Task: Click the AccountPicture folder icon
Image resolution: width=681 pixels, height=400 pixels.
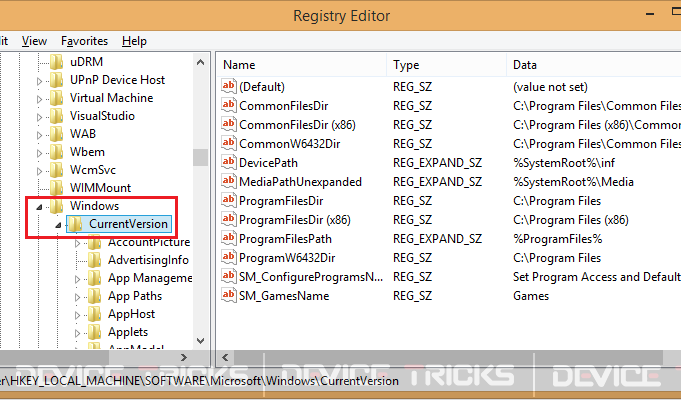Action: 95,242
